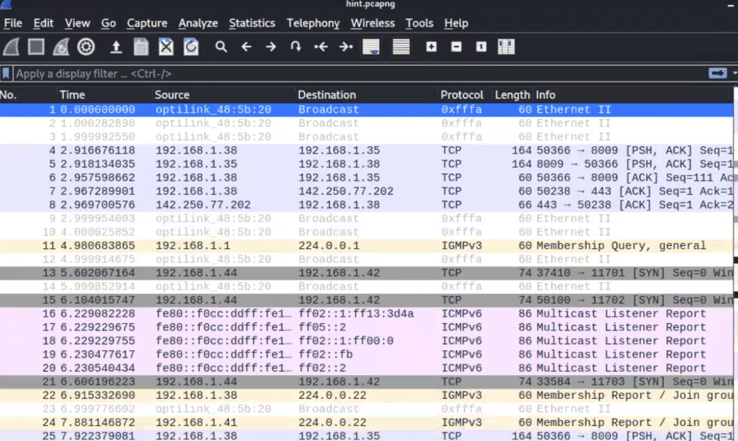Screen dimensions: 738x441
Task: Sort by the Source column header
Action: pyautogui.click(x=224, y=95)
